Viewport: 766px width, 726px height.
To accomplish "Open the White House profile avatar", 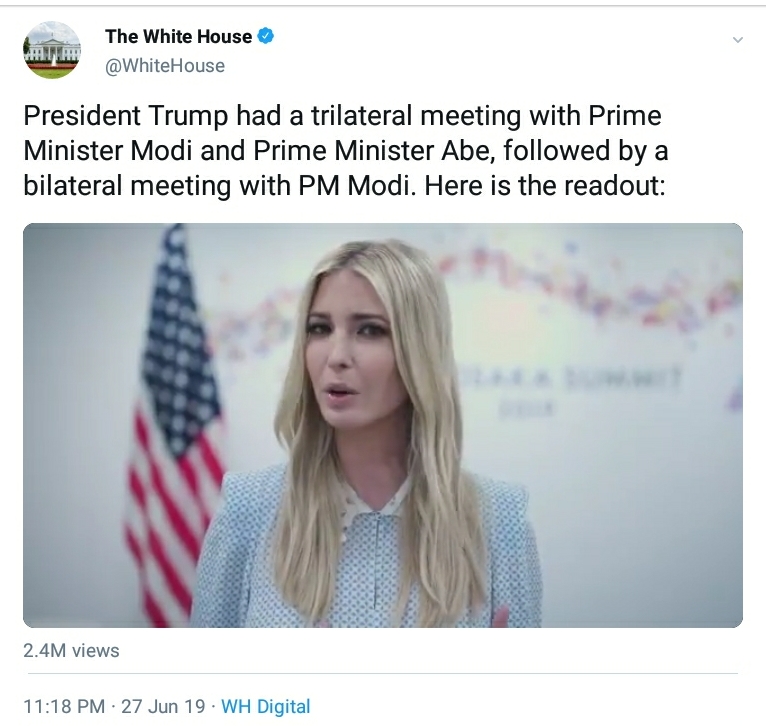I will pyautogui.click(x=52, y=50).
